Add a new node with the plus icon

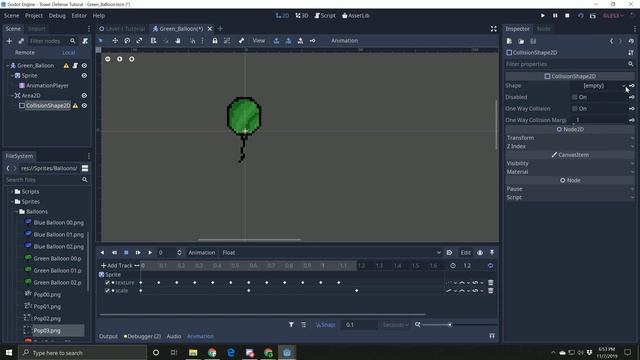pos(9,41)
